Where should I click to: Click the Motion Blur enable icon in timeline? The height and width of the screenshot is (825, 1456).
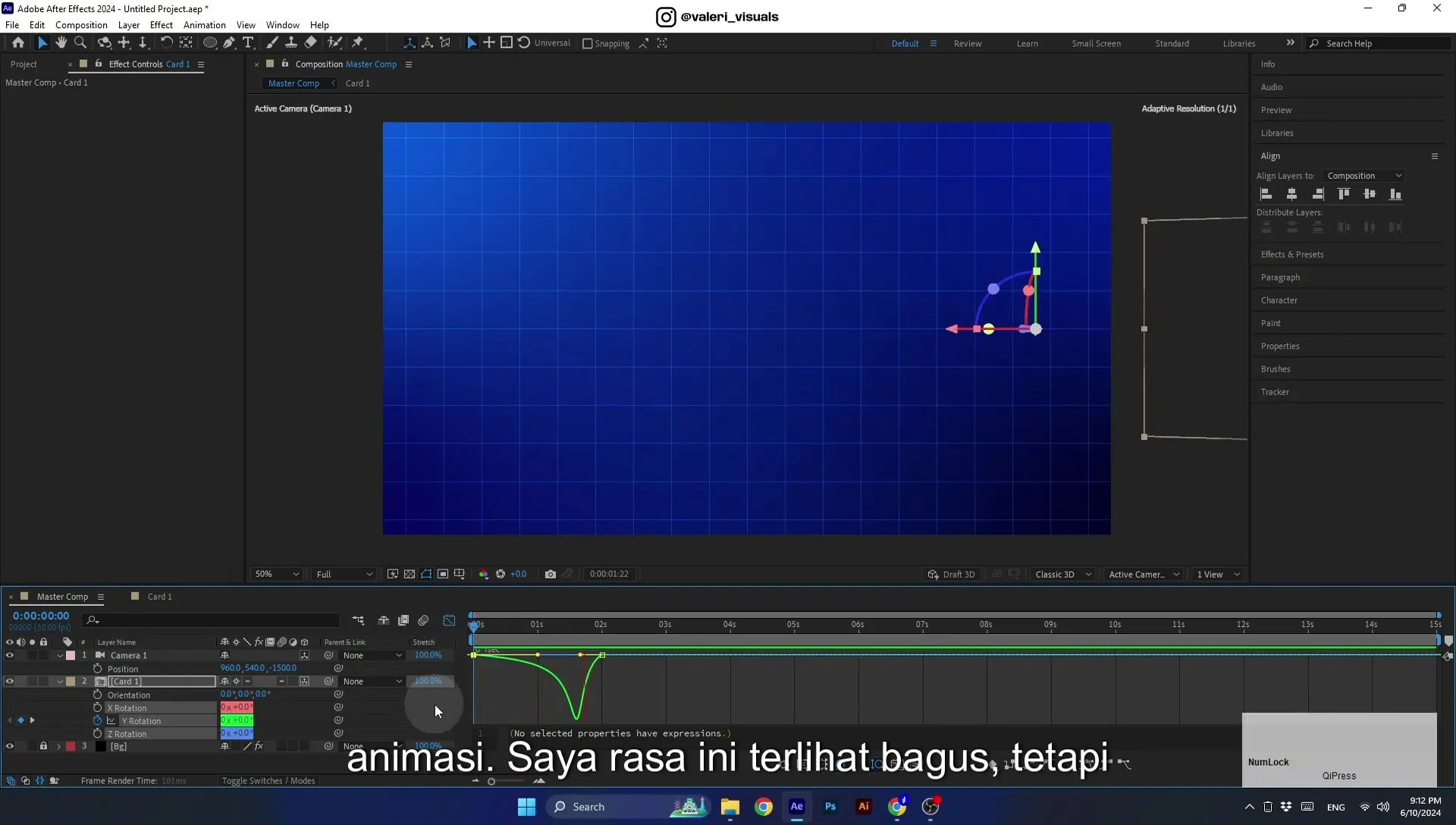tap(423, 620)
